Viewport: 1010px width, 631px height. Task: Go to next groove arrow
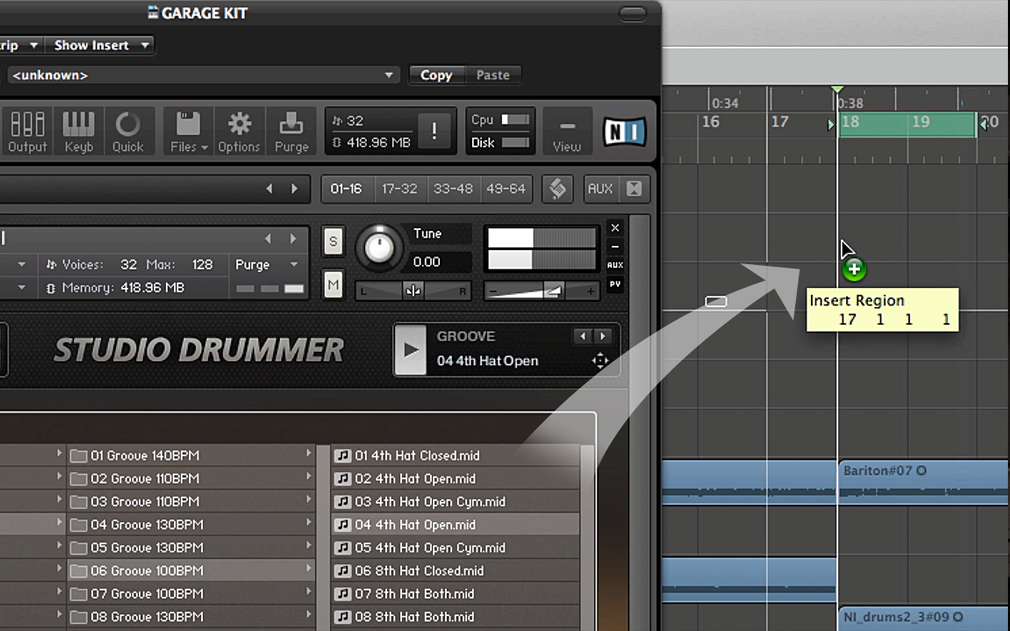tap(602, 336)
